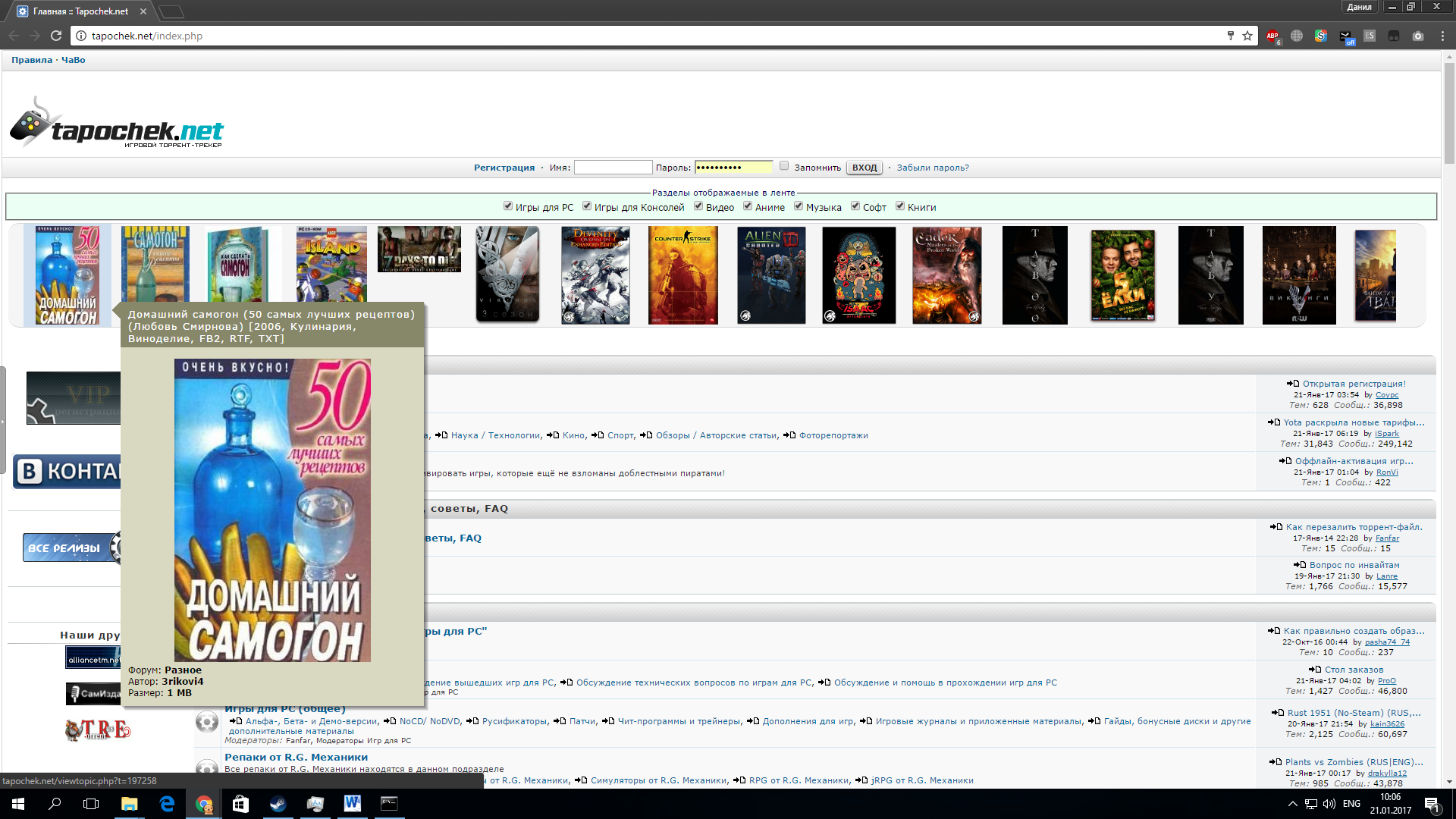1456x819 pixels.
Task: Toggle the Книги section checkbox
Action: [x=900, y=206]
